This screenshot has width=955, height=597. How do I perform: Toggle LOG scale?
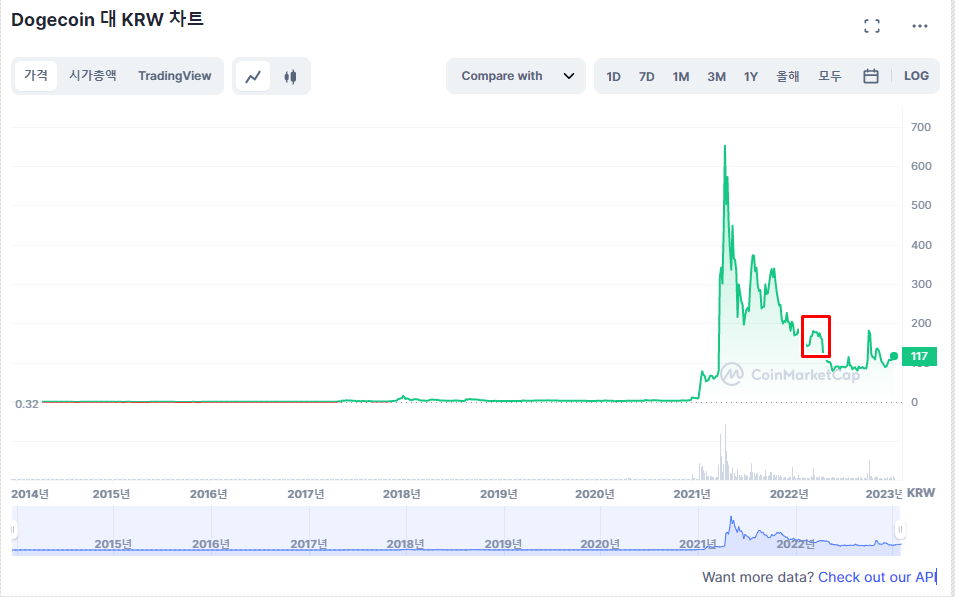(x=916, y=76)
